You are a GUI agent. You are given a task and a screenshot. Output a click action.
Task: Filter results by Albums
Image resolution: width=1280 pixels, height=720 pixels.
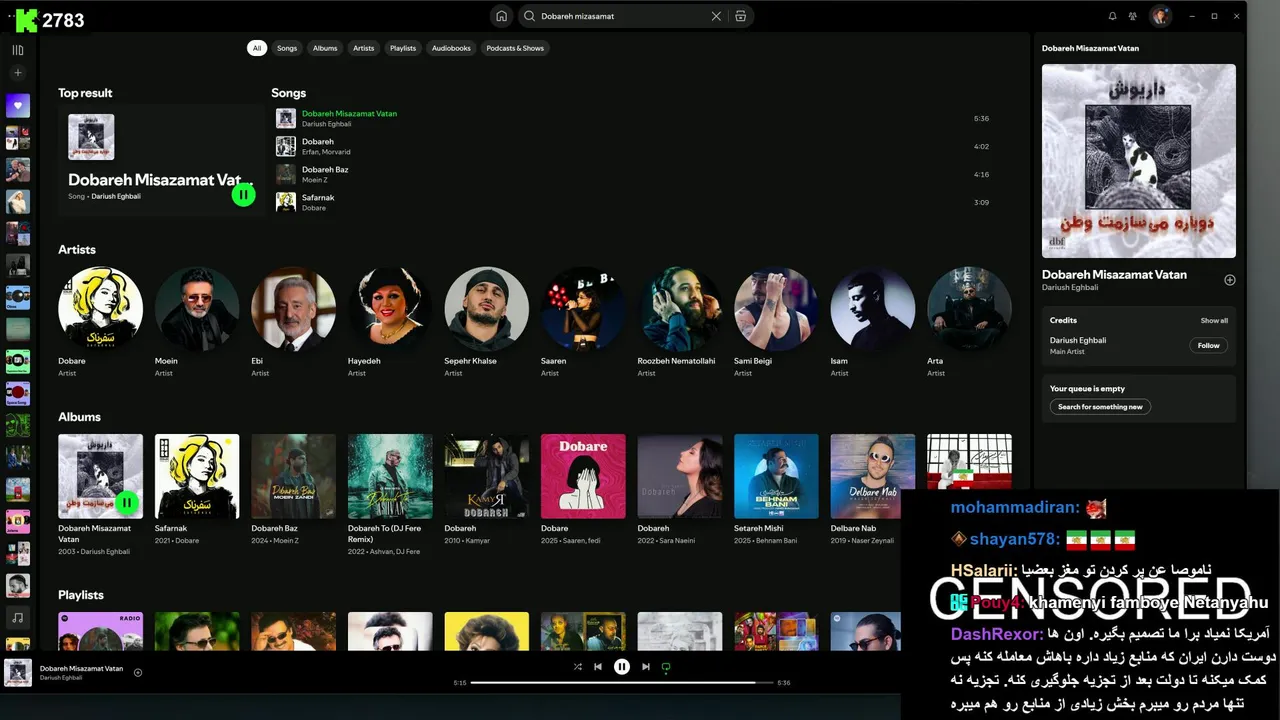coord(325,48)
